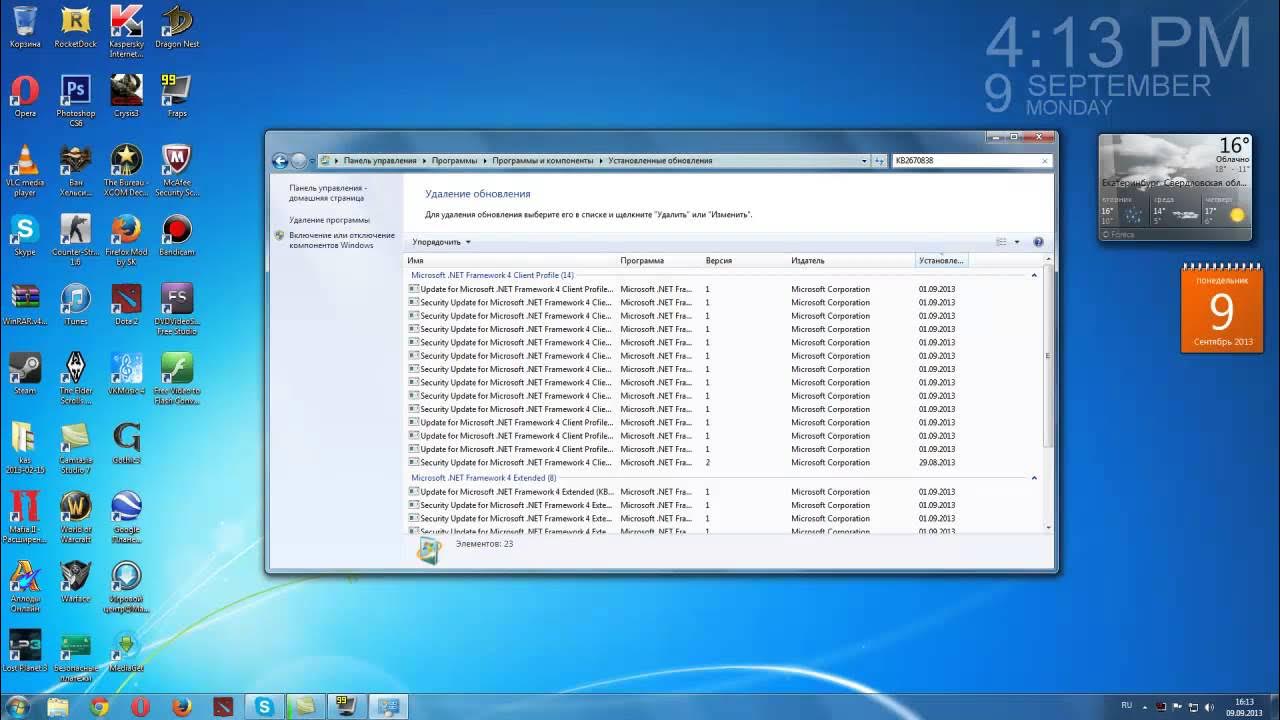Open Панель управления домашняя страница link
Viewport: 1280px width, 720px height.
pyautogui.click(x=328, y=193)
